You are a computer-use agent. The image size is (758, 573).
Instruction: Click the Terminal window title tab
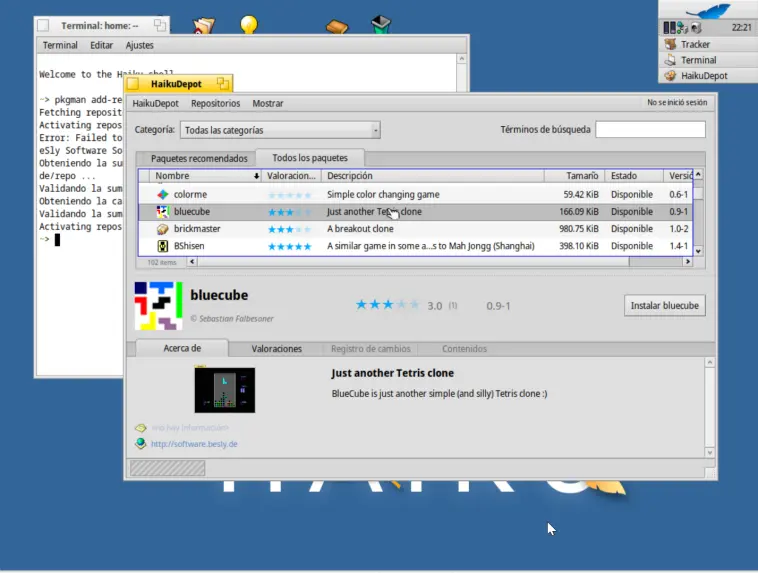(x=102, y=26)
